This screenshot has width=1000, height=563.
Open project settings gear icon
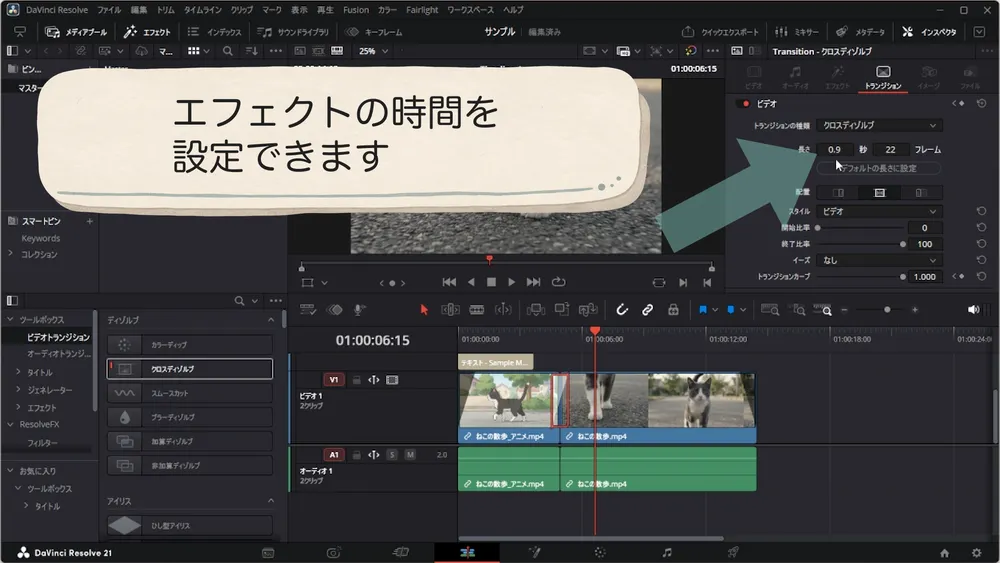pyautogui.click(x=976, y=553)
